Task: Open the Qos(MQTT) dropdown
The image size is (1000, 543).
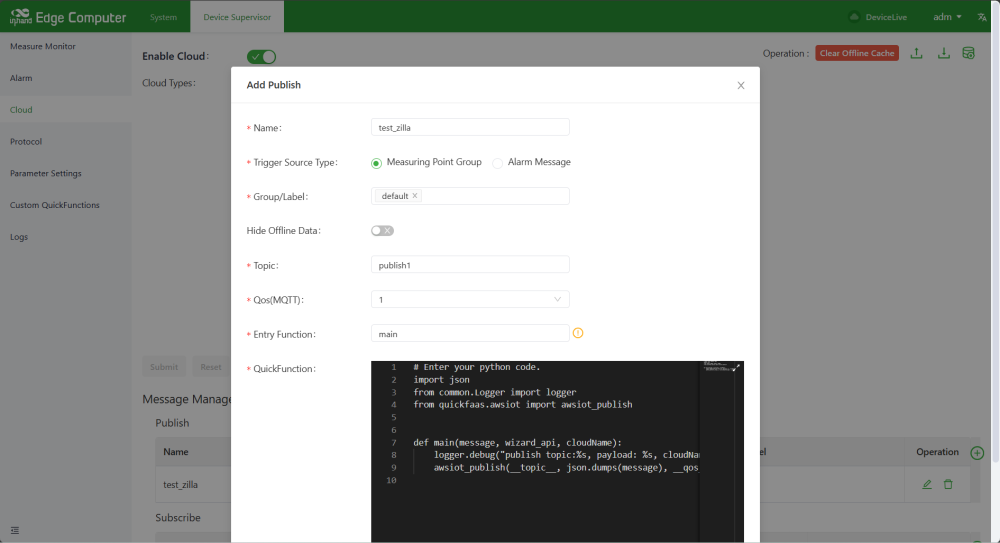Action: pos(470,299)
